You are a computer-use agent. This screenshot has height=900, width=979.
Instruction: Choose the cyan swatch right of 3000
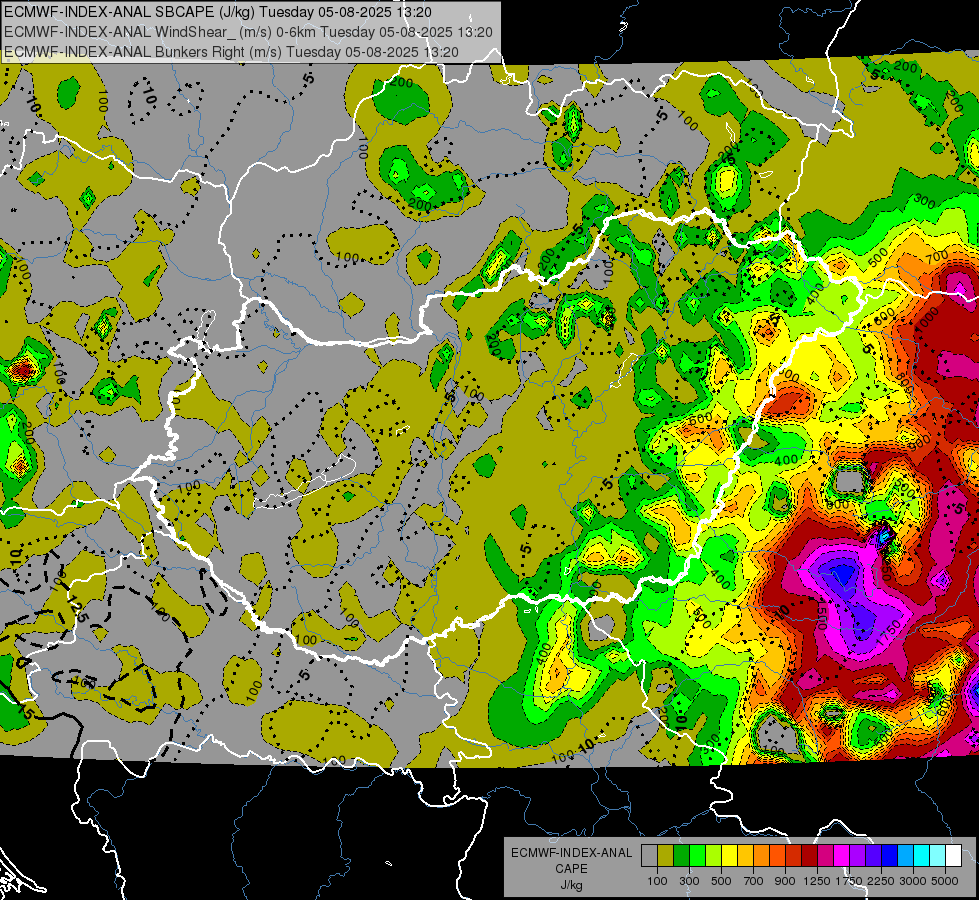922,856
